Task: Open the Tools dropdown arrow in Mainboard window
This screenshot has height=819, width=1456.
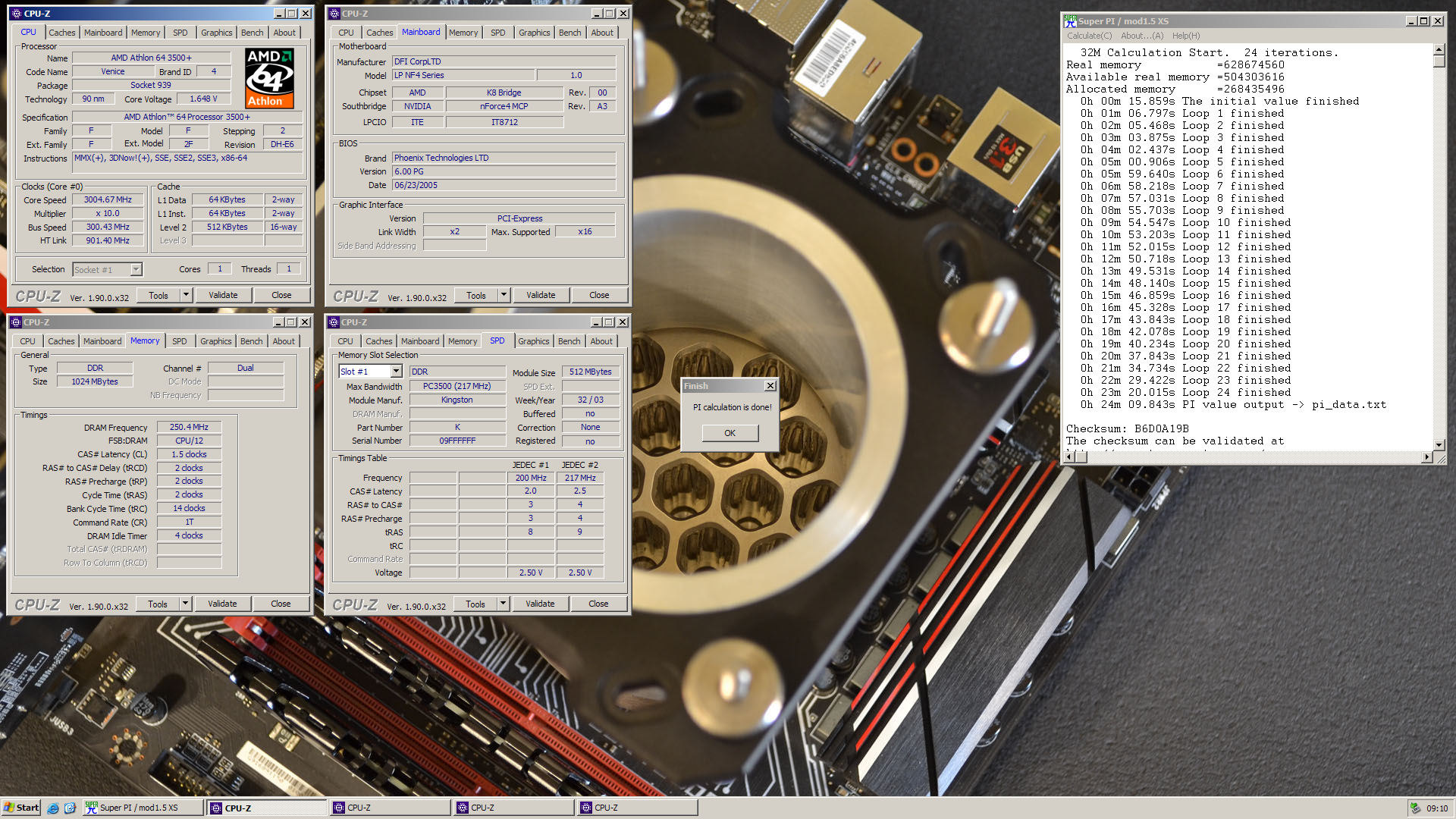Action: pos(504,295)
